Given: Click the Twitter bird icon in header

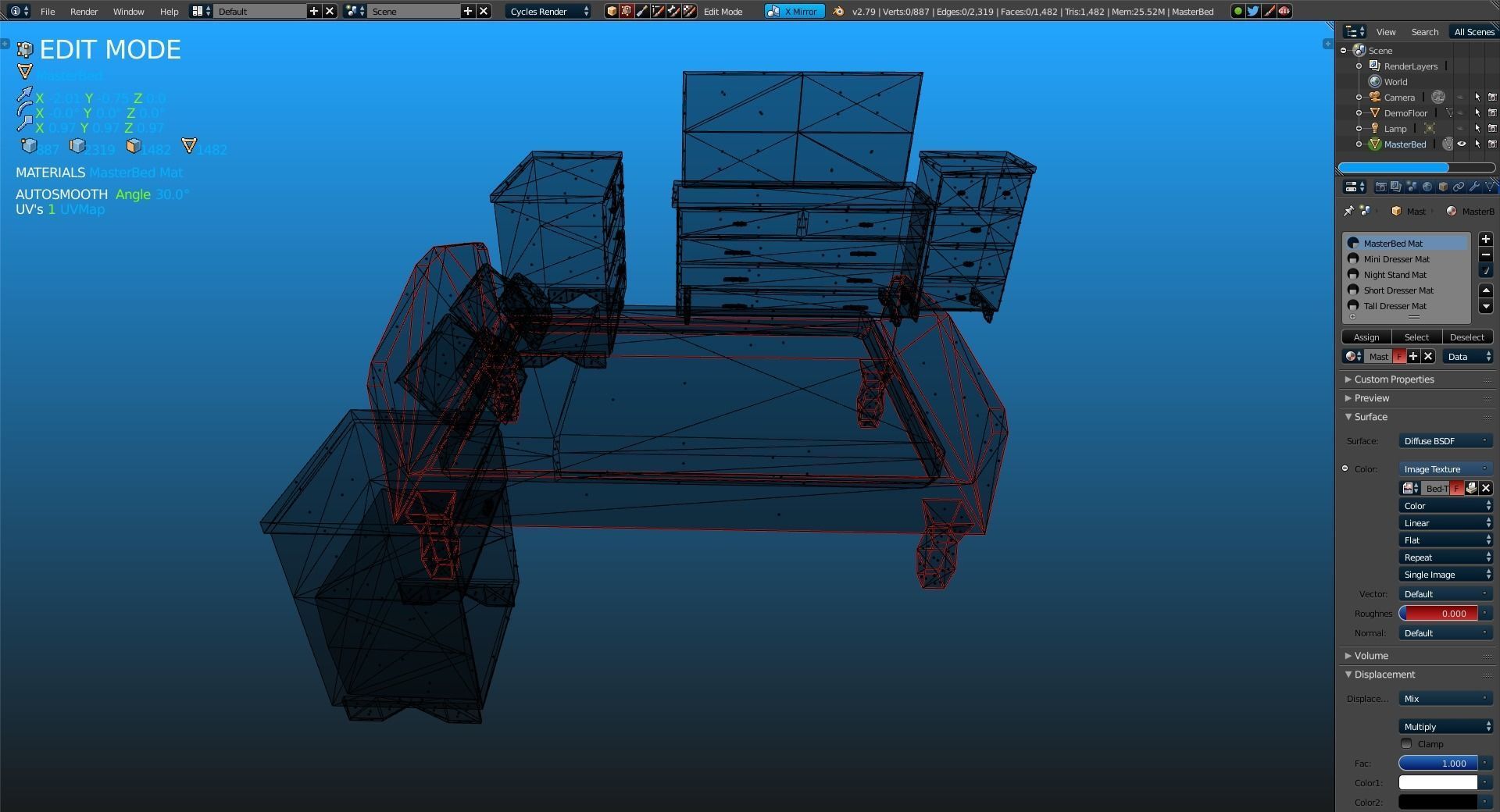Looking at the screenshot, I should coord(1253,11).
